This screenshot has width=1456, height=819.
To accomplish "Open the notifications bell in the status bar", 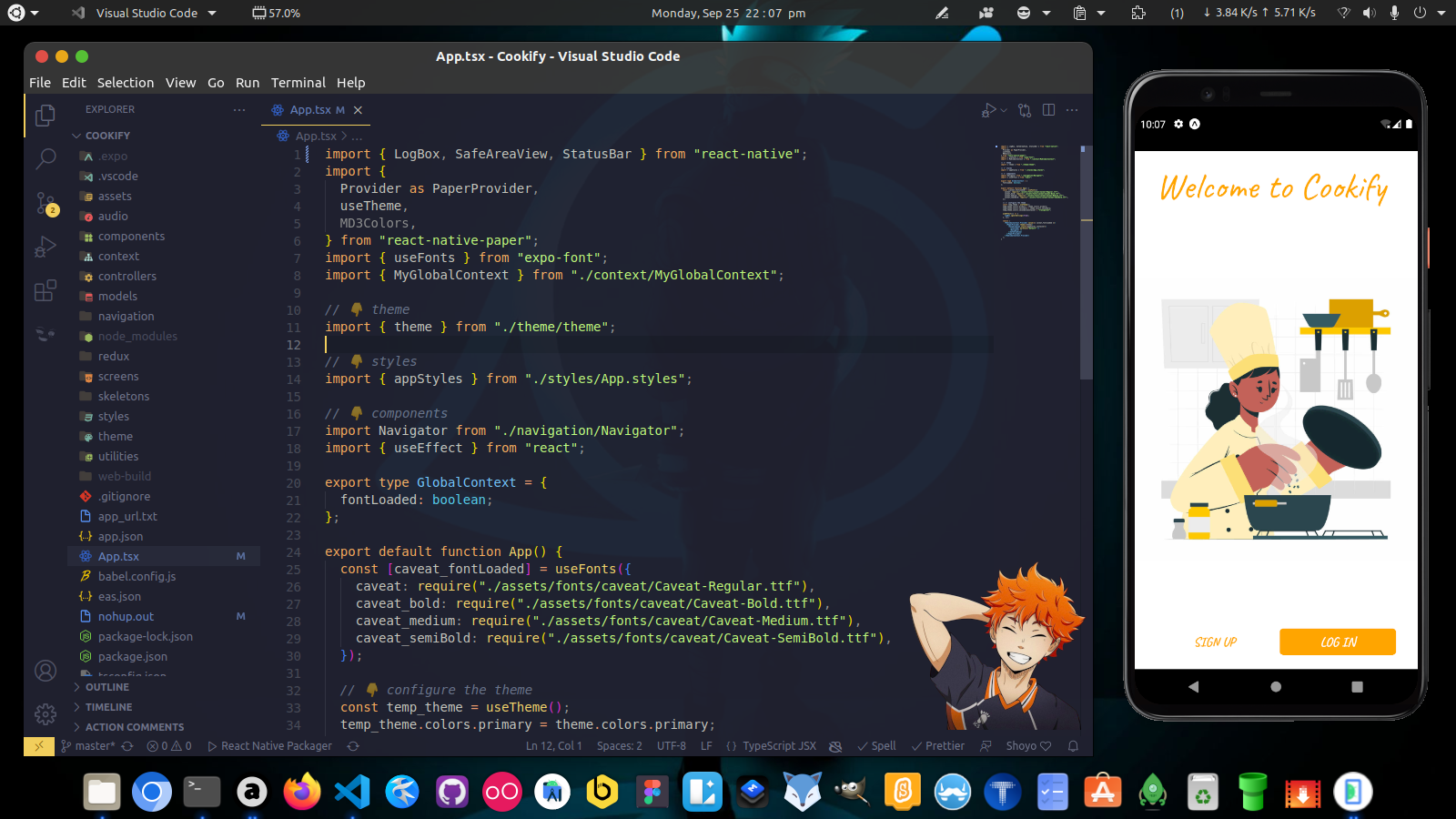I will pos(1073,746).
